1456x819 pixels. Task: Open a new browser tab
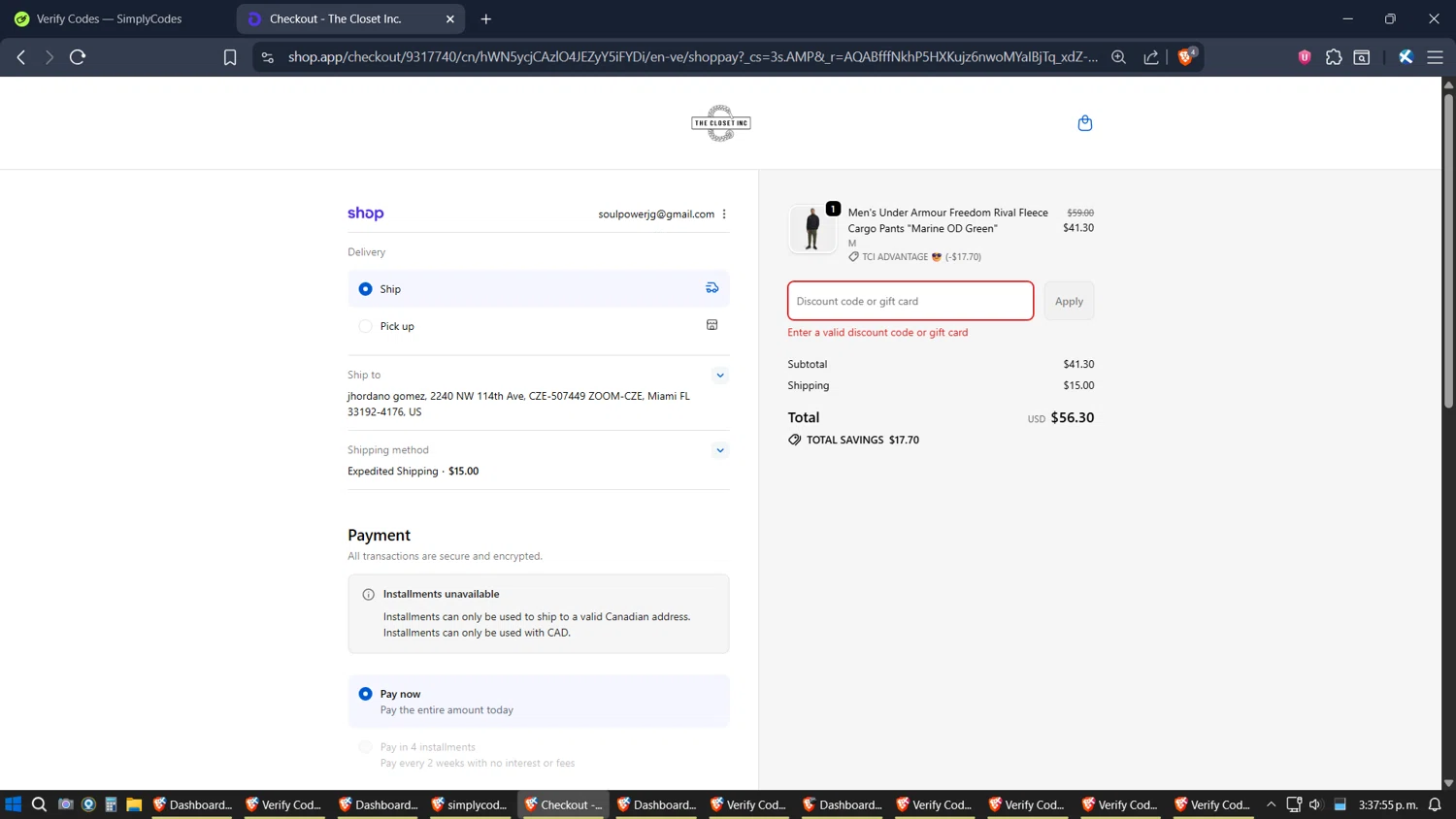coord(486,18)
